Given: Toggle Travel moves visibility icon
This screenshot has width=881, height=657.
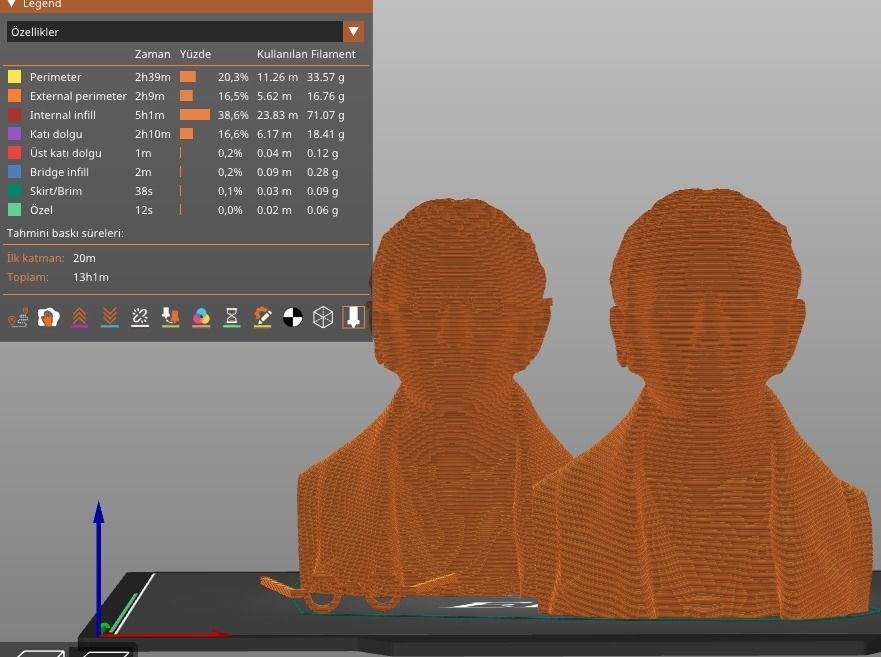Looking at the screenshot, I should tap(19, 317).
